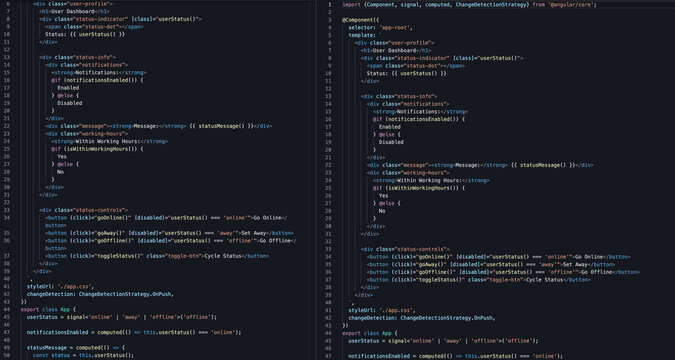The image size is (675, 360).
Task: Click the status-dot span line in left pane
Action: click(x=94, y=27)
